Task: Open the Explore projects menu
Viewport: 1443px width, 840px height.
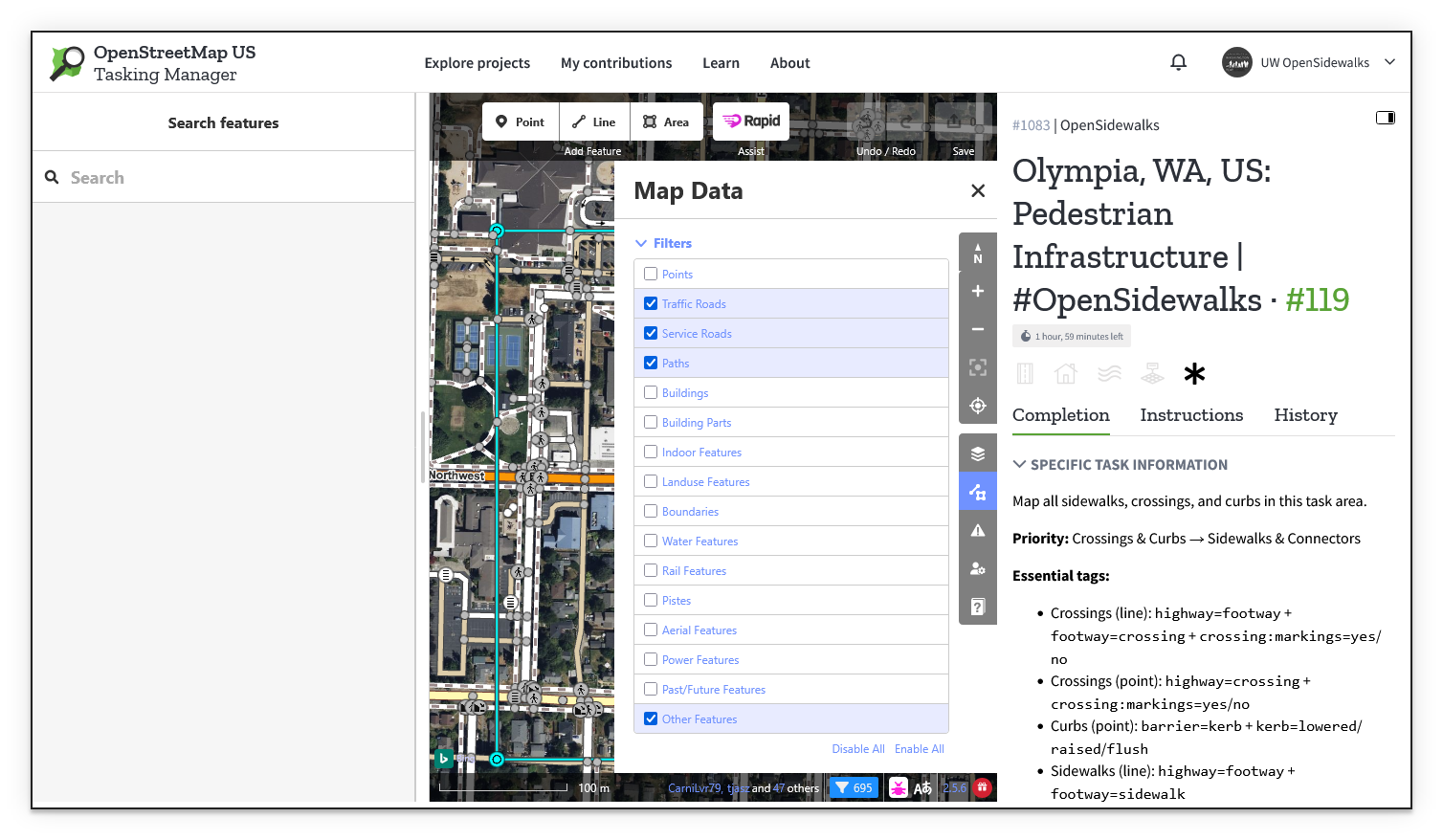Action: [477, 63]
